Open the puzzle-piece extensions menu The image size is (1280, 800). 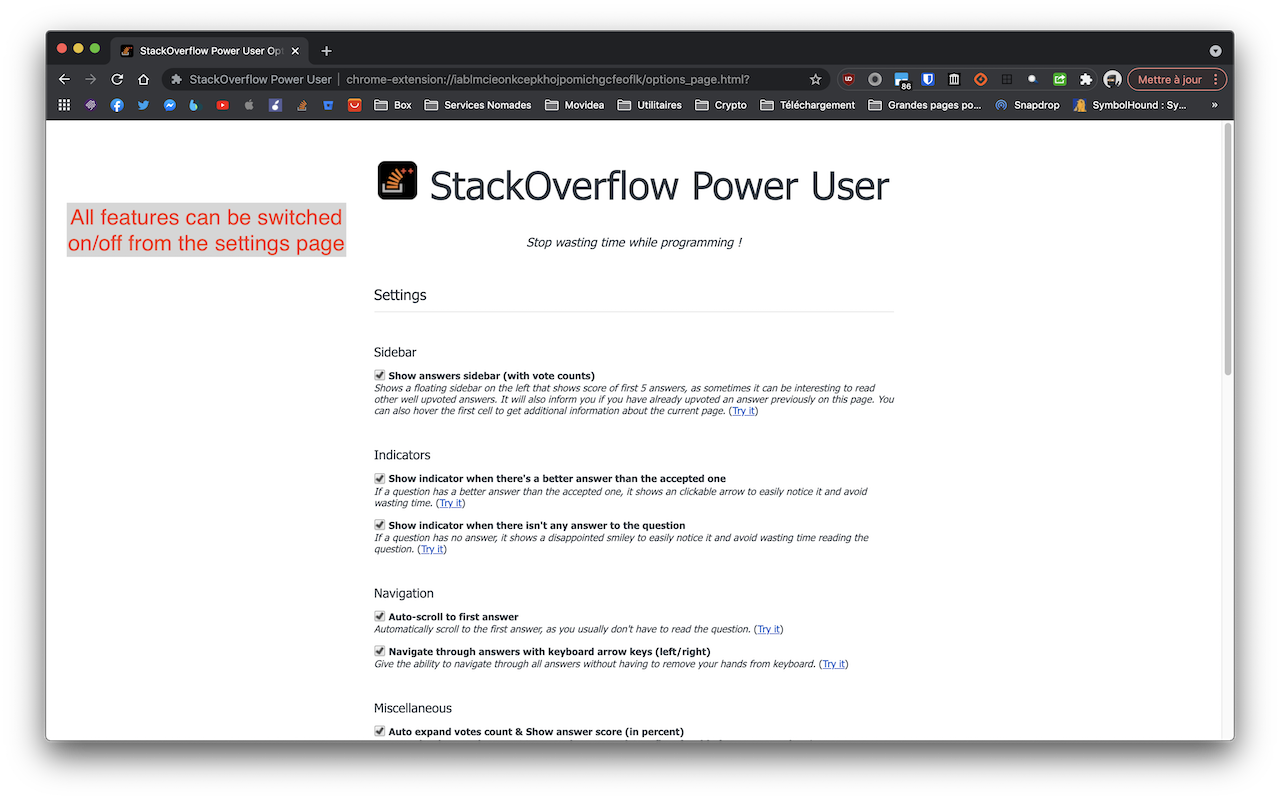(x=1086, y=78)
